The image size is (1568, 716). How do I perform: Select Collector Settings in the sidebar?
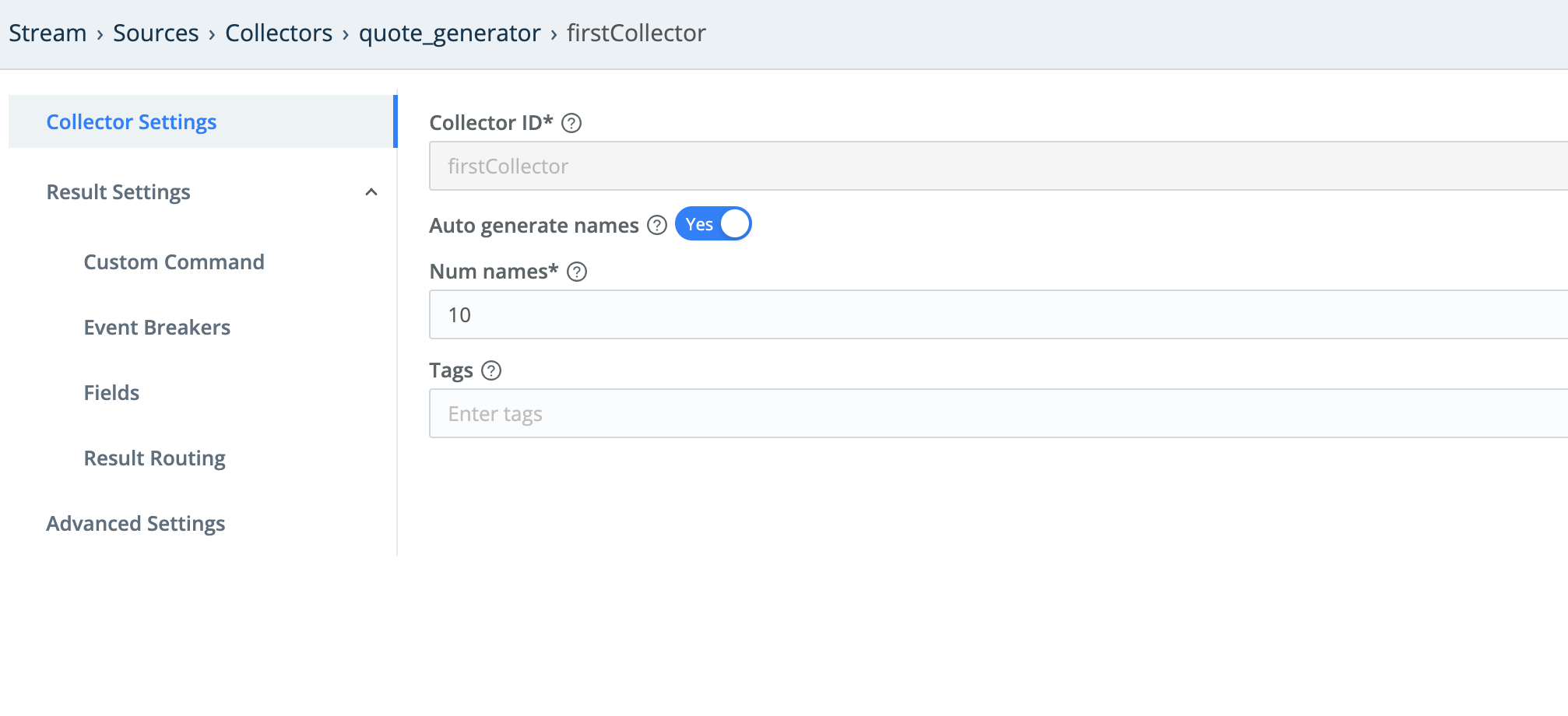(131, 121)
